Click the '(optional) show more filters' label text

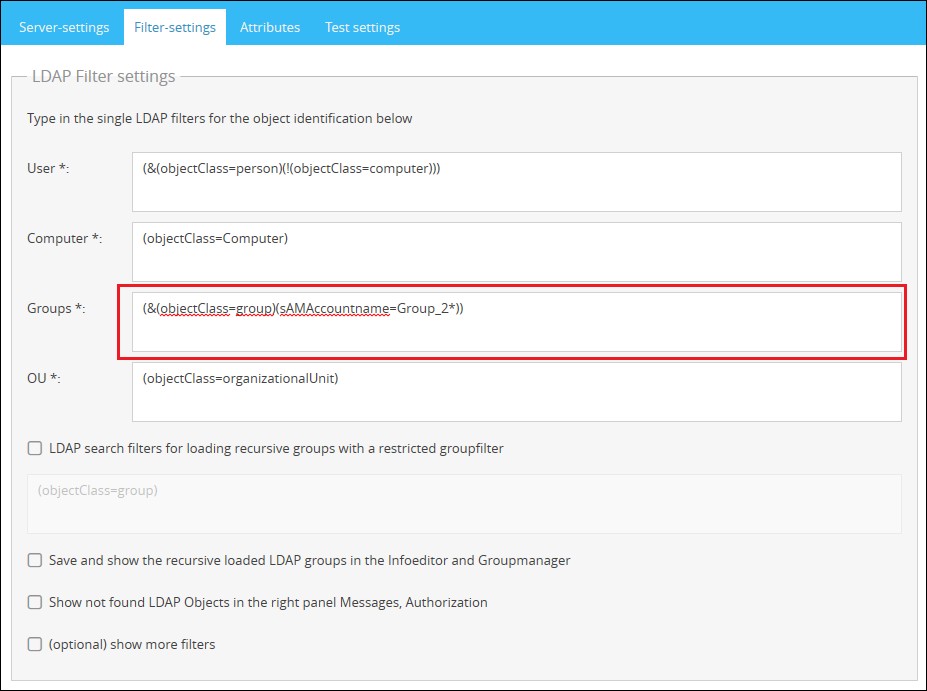(x=132, y=645)
